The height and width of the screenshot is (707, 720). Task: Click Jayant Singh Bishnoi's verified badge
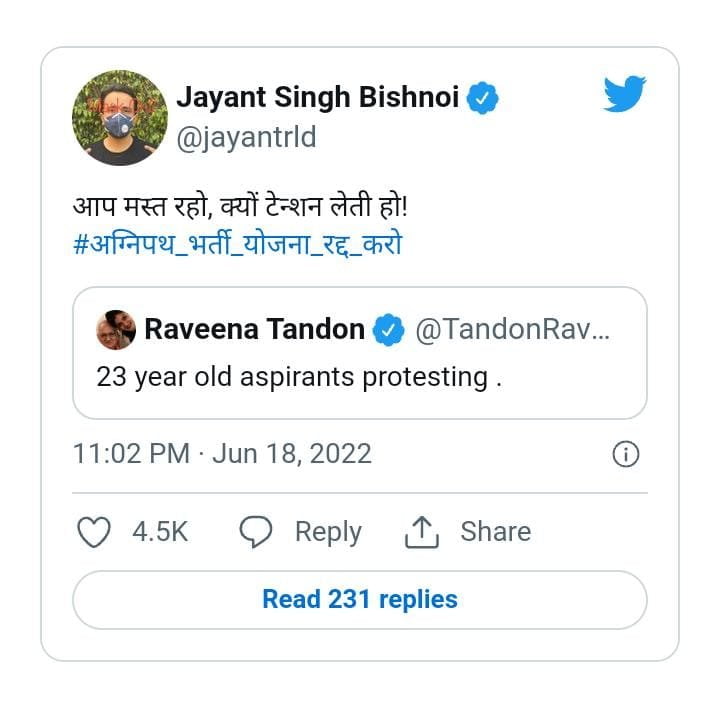[486, 99]
